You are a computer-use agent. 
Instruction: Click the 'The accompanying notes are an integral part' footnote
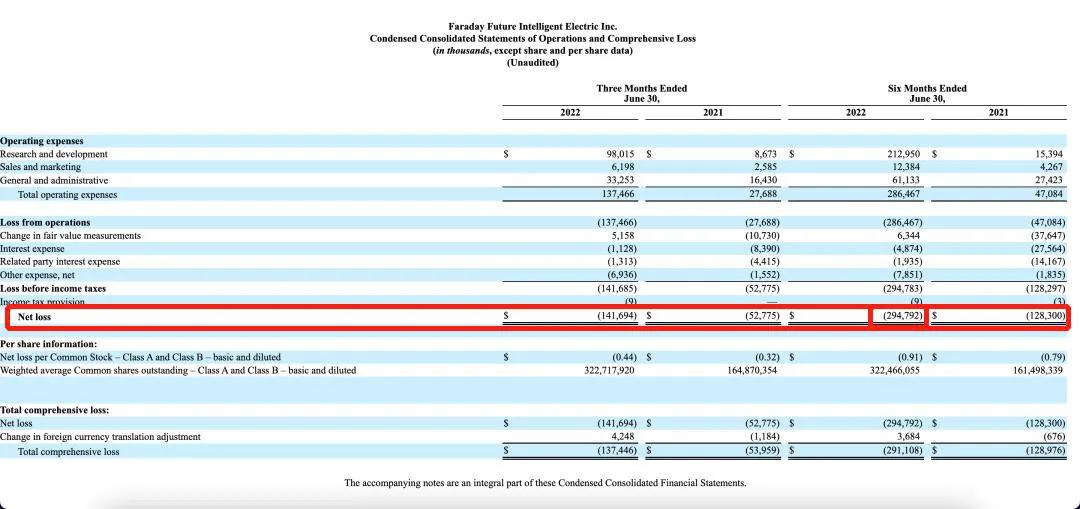[545, 484]
